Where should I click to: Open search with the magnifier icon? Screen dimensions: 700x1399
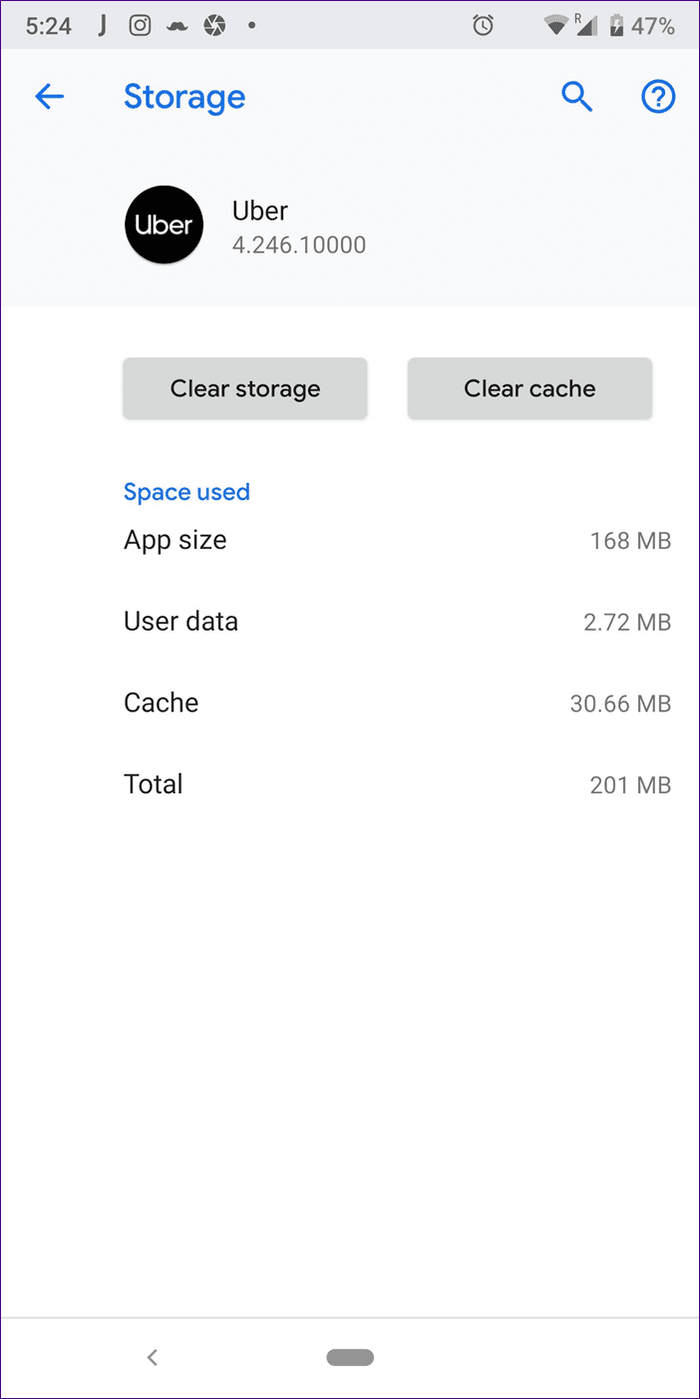coord(577,97)
